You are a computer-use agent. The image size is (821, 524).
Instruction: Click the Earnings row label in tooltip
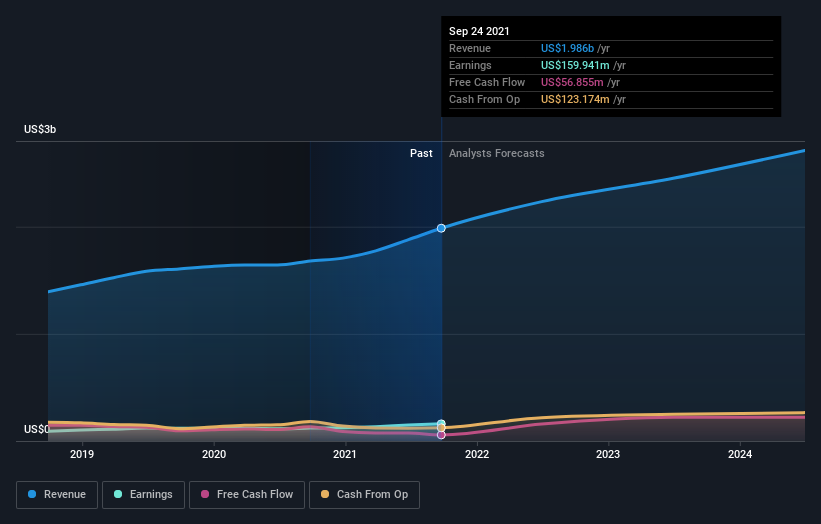click(x=470, y=65)
